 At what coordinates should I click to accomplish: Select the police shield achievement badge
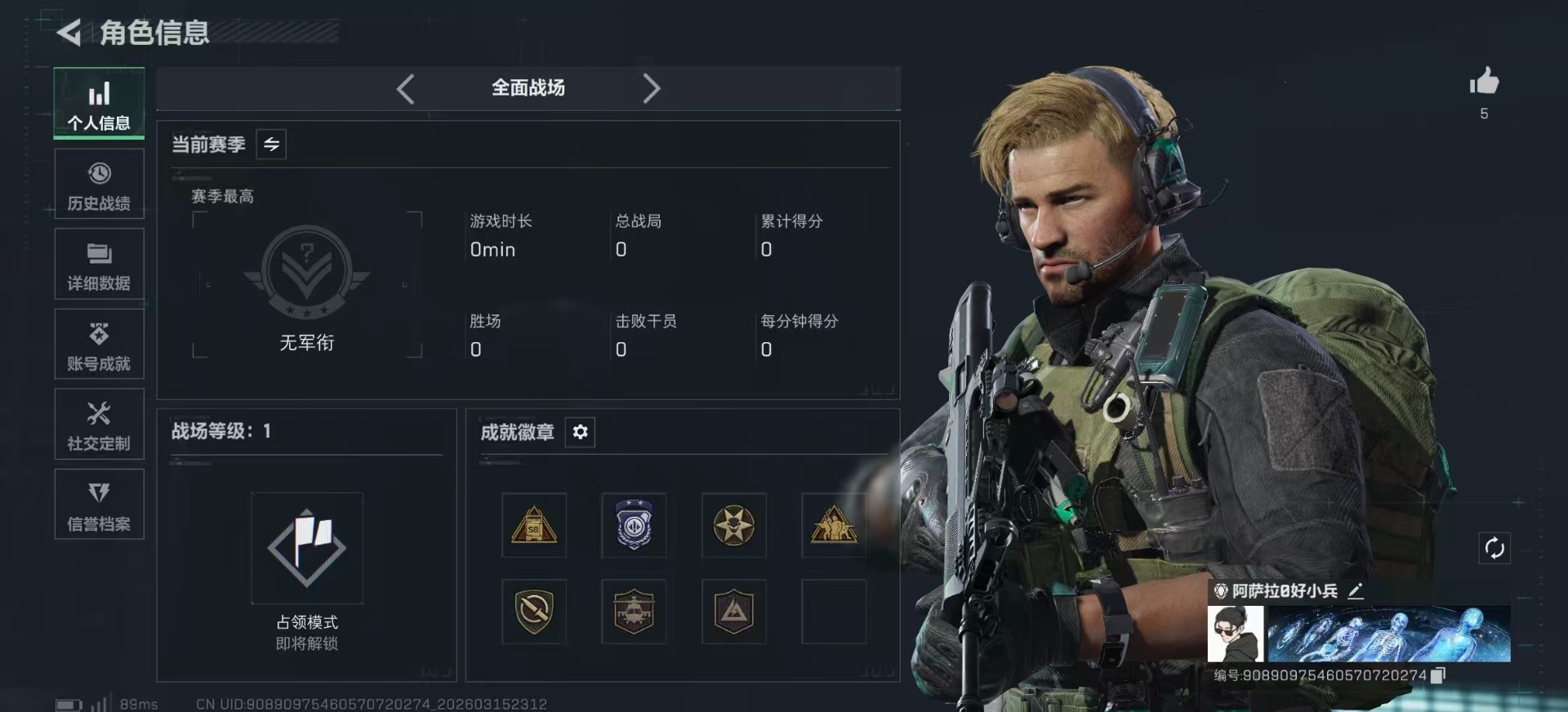point(634,525)
